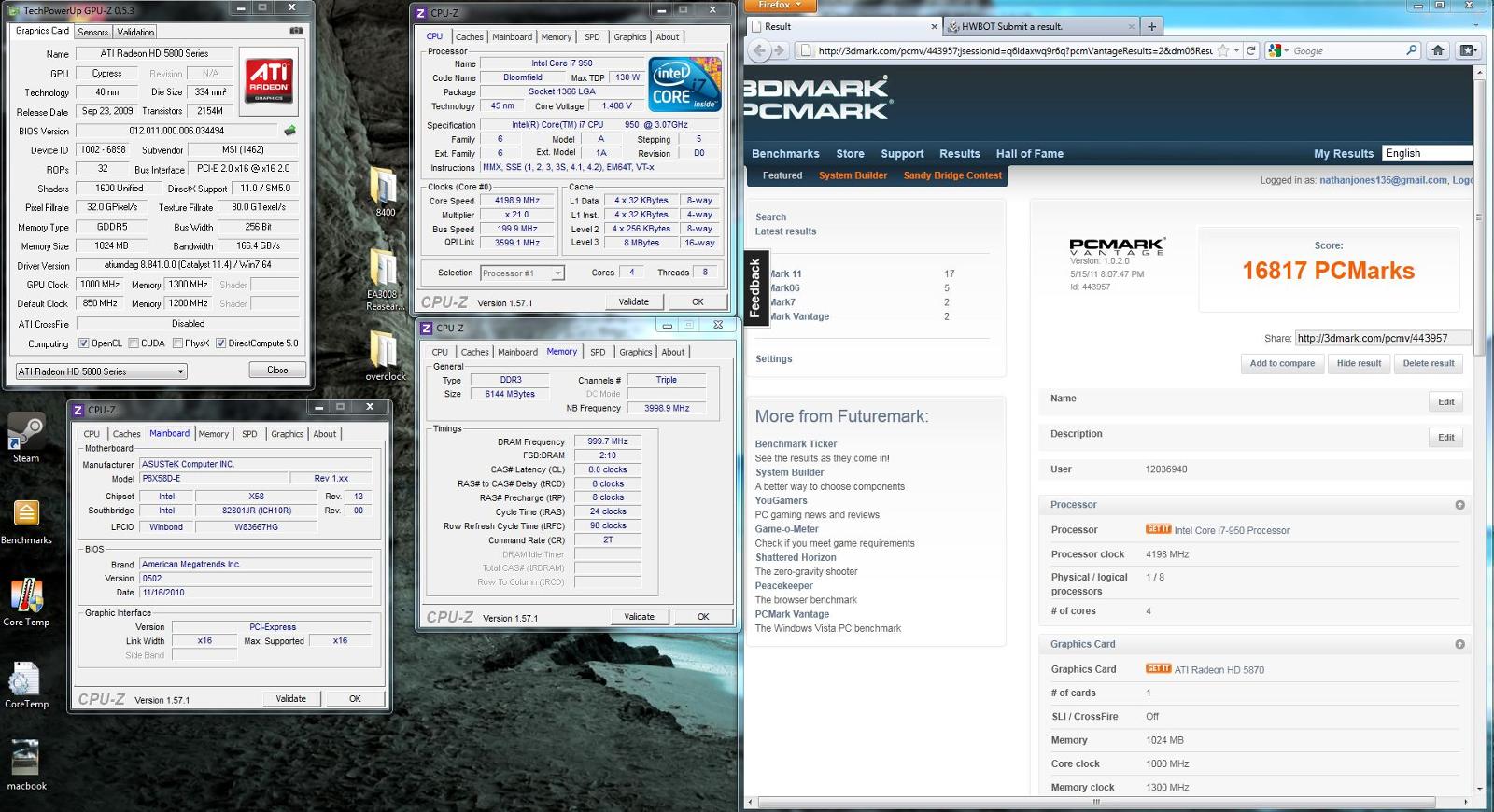Collapse the Processor section on the result page
The width and height of the screenshot is (1494, 812).
click(1459, 505)
